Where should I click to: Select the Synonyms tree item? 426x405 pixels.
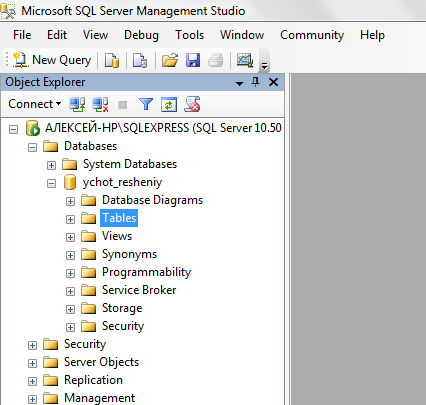click(x=129, y=254)
